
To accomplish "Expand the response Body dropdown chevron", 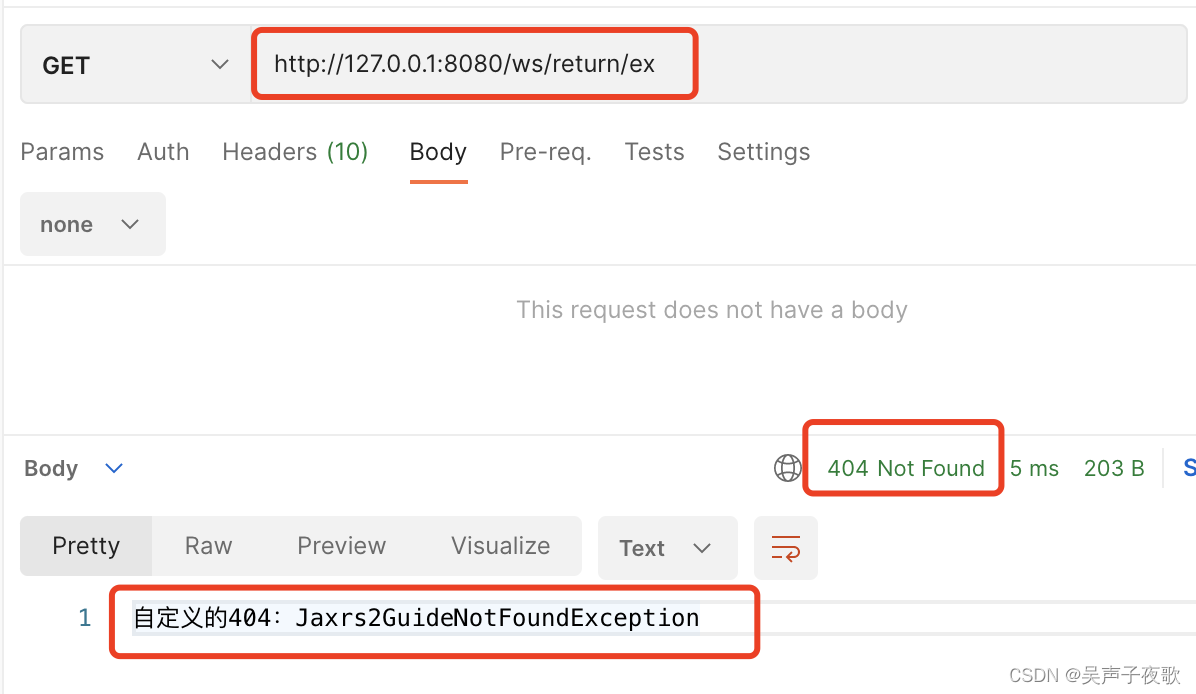I will click(x=114, y=467).
